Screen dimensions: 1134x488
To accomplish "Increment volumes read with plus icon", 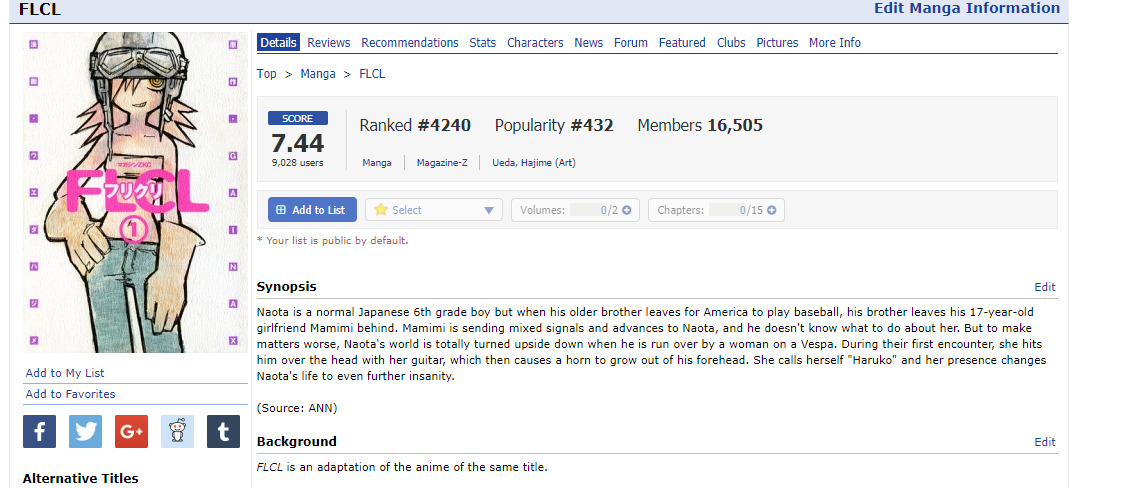I will 626,210.
